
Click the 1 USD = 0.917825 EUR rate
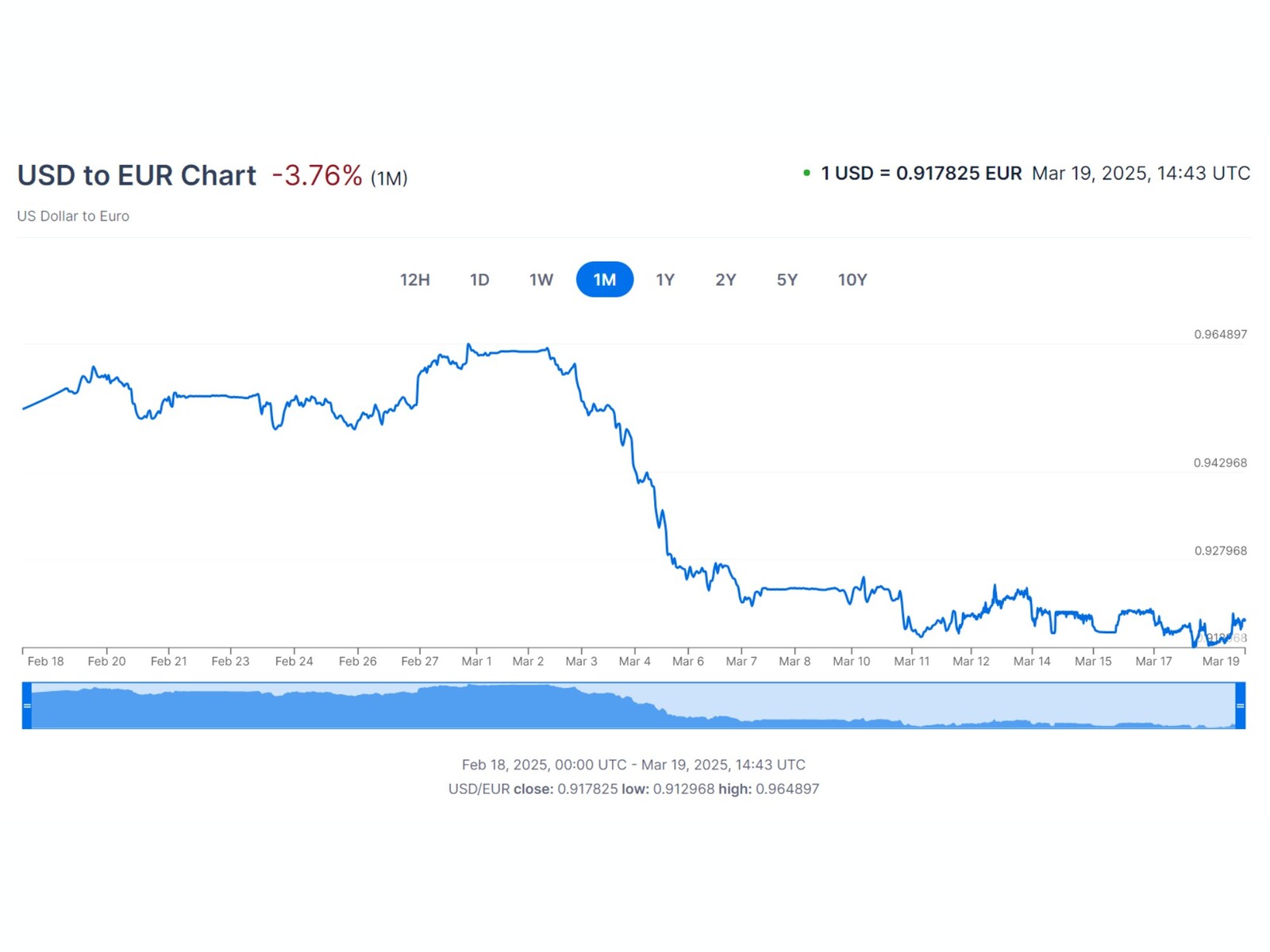pos(921,173)
